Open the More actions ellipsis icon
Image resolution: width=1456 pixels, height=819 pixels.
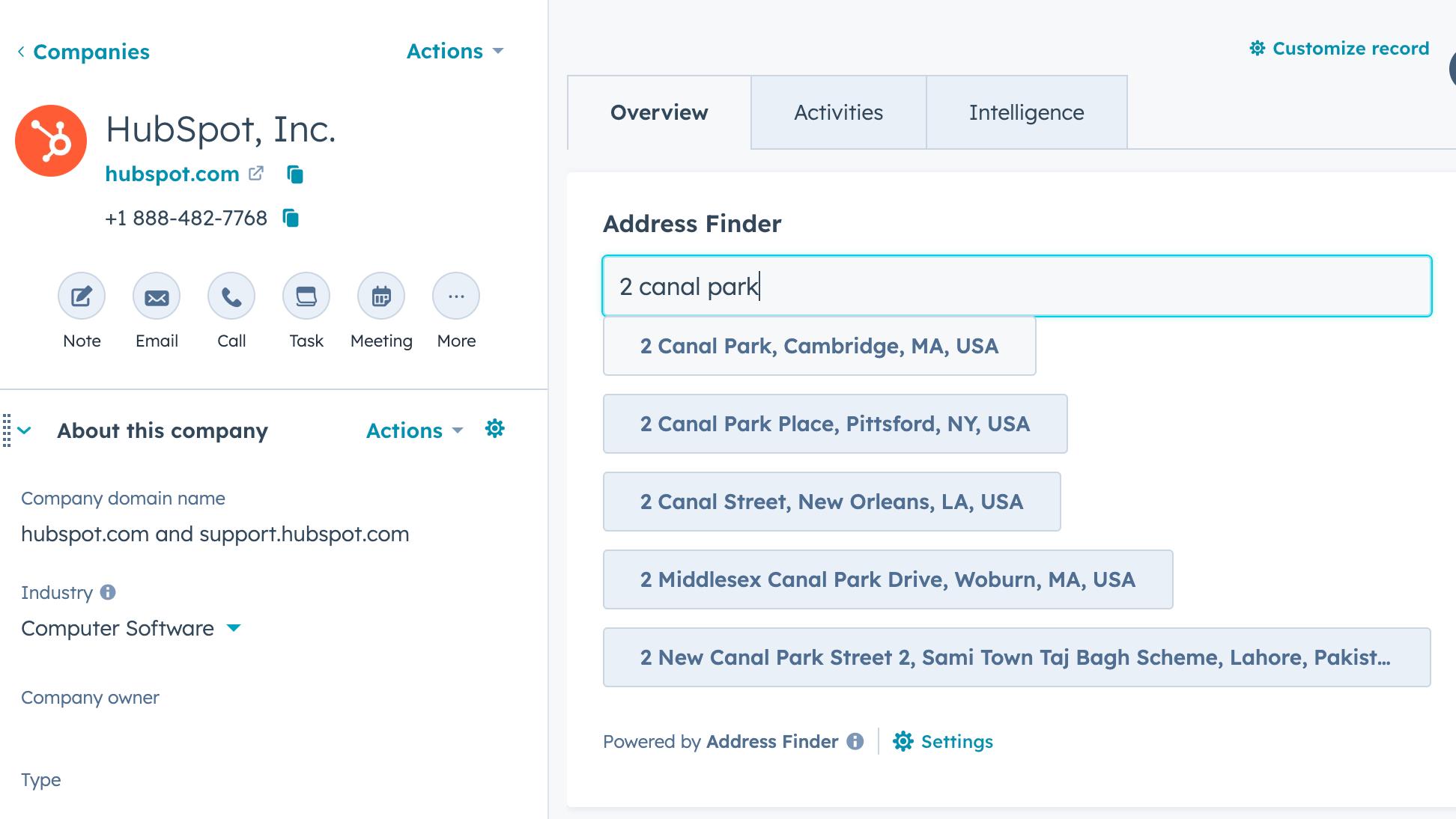pos(456,296)
